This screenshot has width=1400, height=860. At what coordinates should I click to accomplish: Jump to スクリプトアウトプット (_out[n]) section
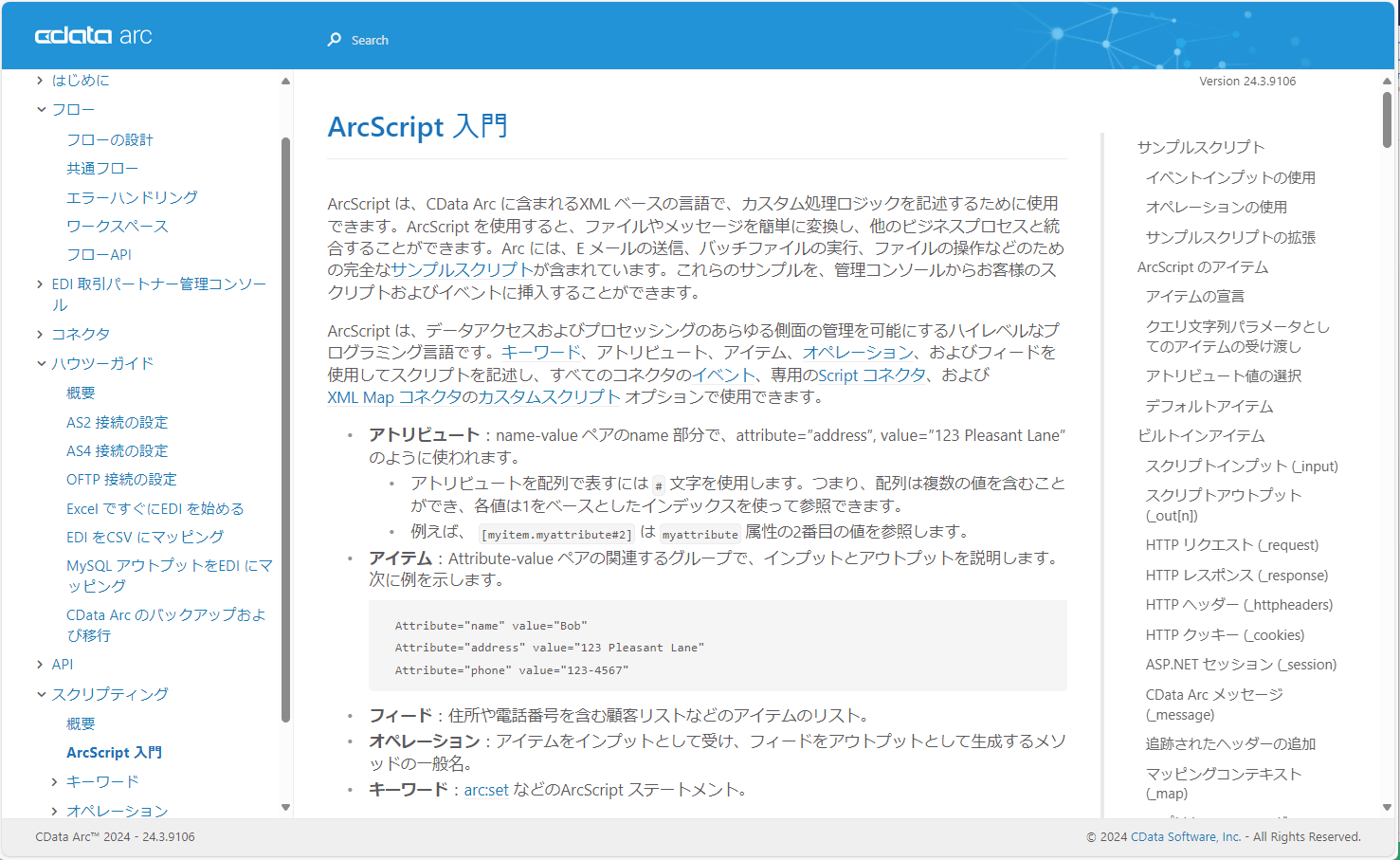tap(1224, 505)
